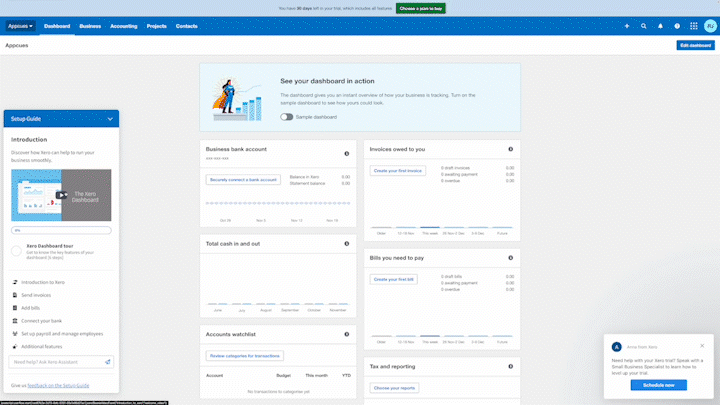Screen dimensions: 720x405
Task: Click the YTD column header
Action: click(x=346, y=376)
